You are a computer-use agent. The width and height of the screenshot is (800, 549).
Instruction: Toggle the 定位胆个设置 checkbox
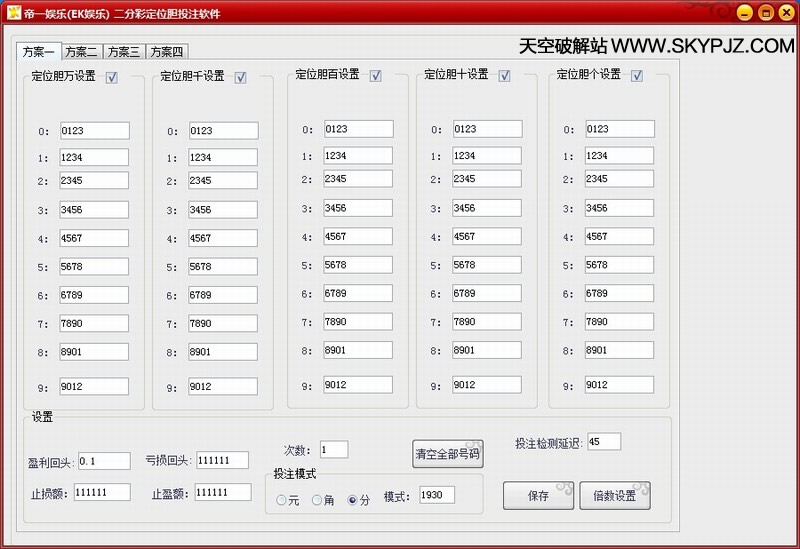click(637, 75)
